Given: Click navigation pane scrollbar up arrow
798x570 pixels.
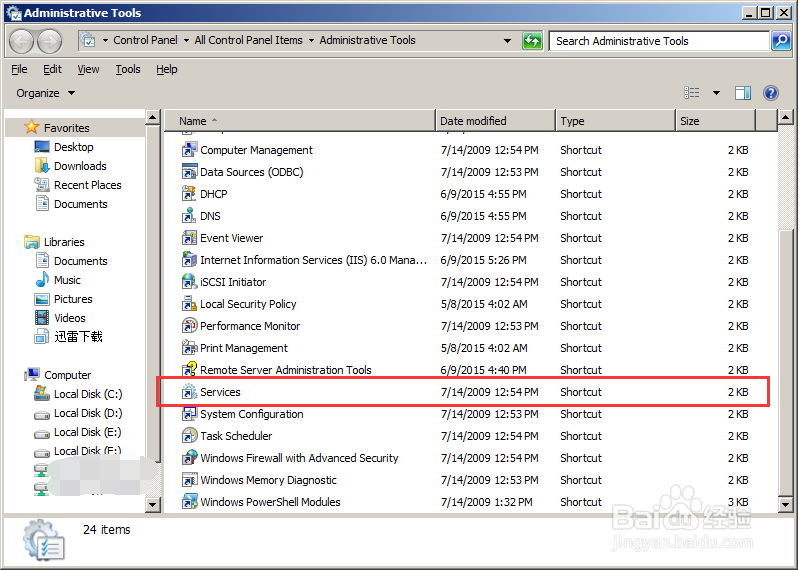Looking at the screenshot, I should coord(153,118).
